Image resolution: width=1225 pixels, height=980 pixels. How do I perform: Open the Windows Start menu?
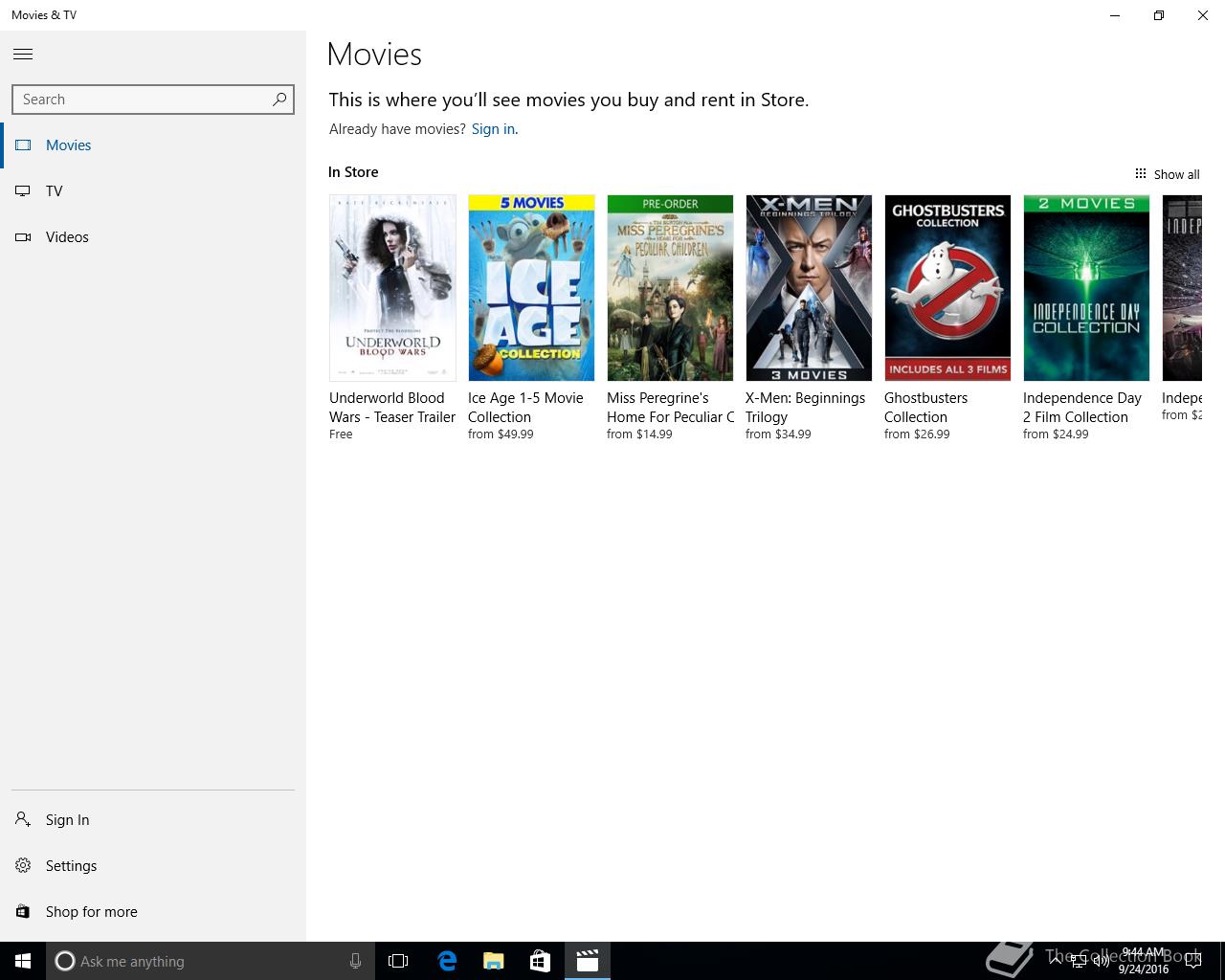[23, 961]
